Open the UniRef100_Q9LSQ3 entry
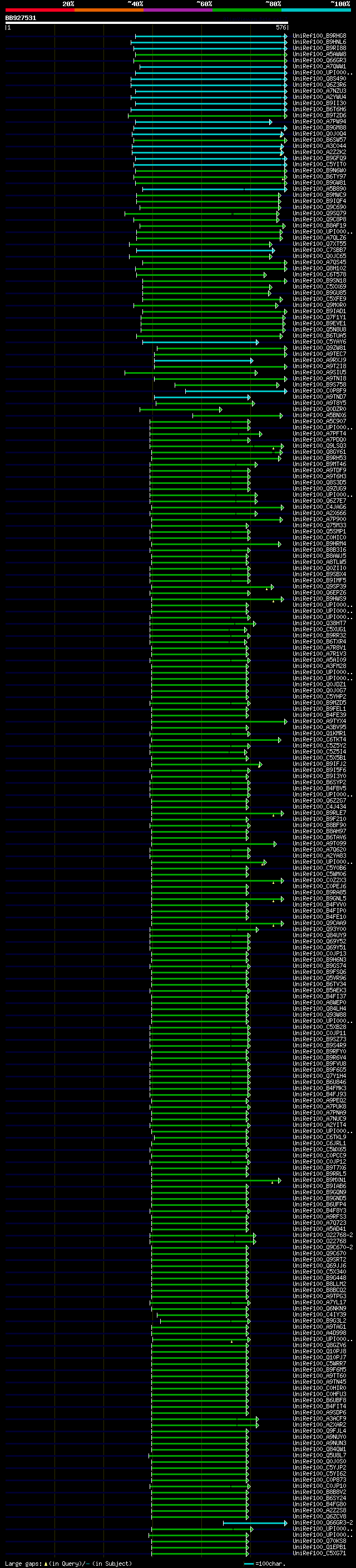Image resolution: width=356 pixels, height=1568 pixels. (319, 446)
